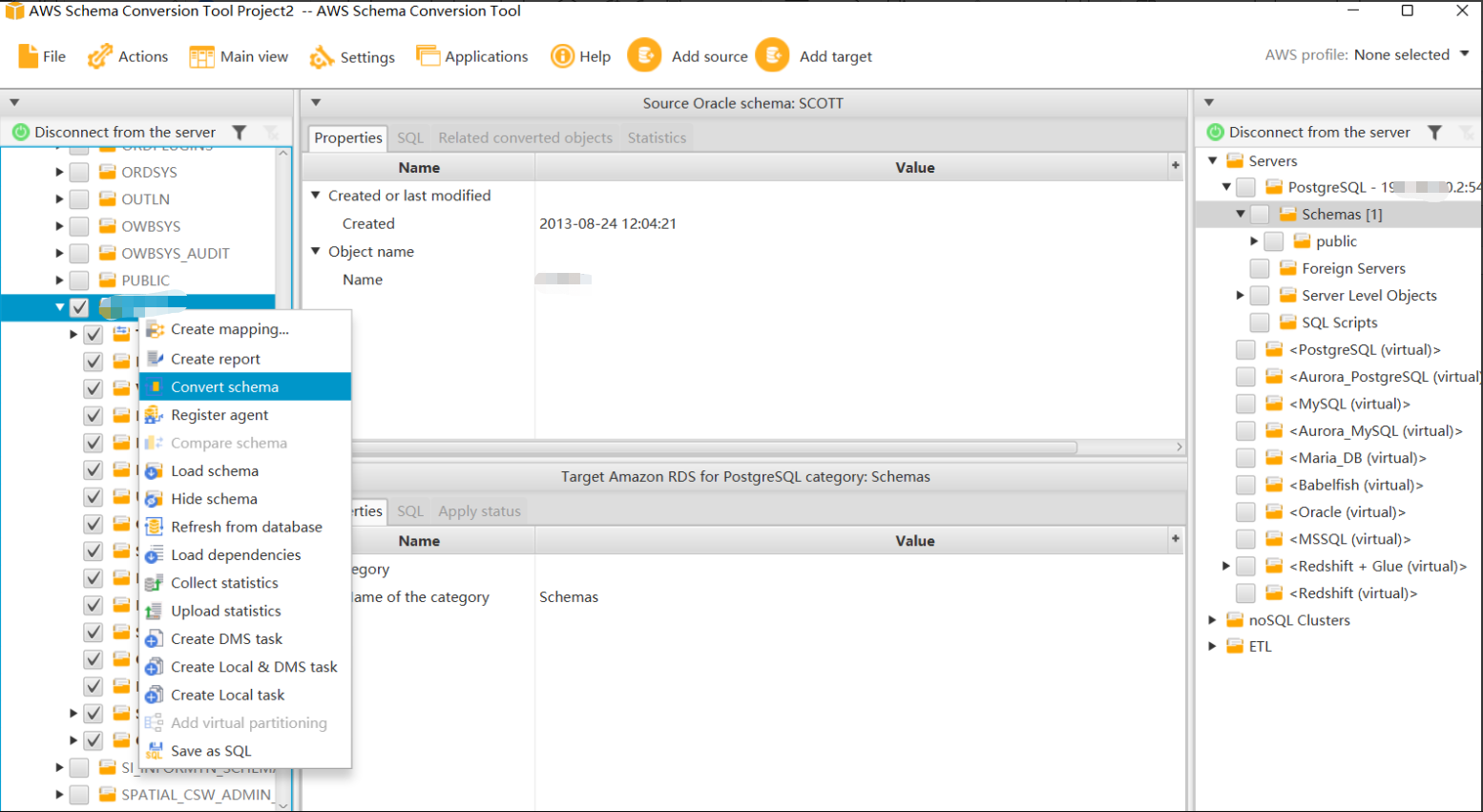Click the Create report menu icon
The image size is (1483, 812).
coord(154,359)
